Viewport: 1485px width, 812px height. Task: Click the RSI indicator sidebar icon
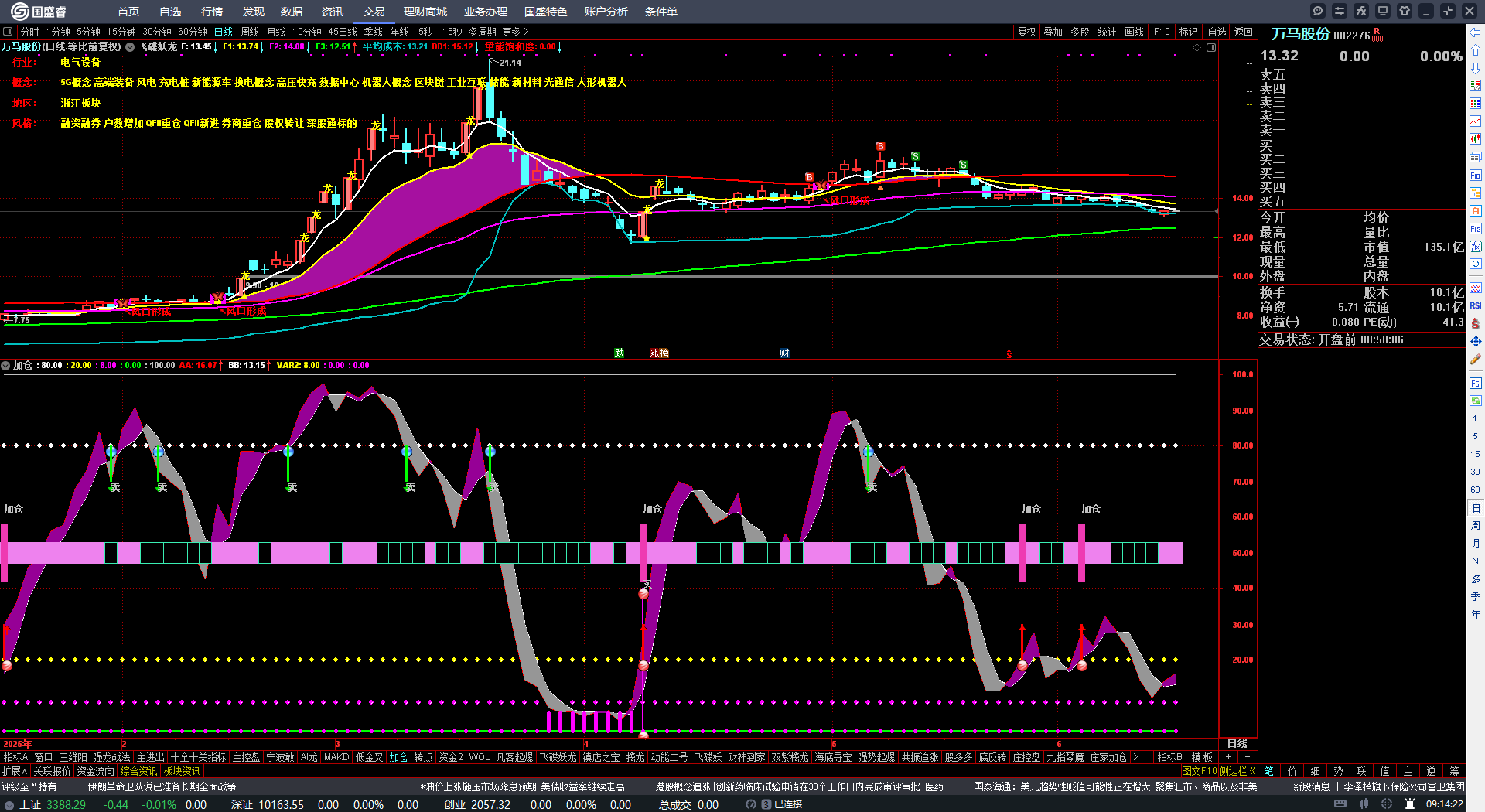click(x=1476, y=305)
